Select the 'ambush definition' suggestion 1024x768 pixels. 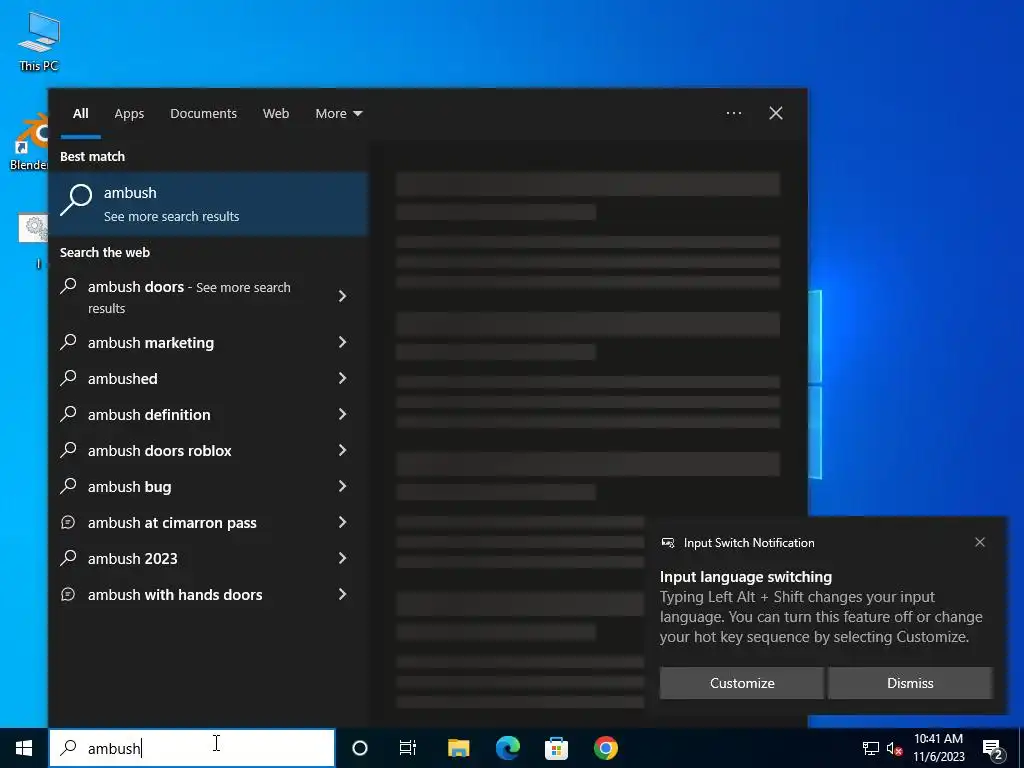tap(208, 414)
